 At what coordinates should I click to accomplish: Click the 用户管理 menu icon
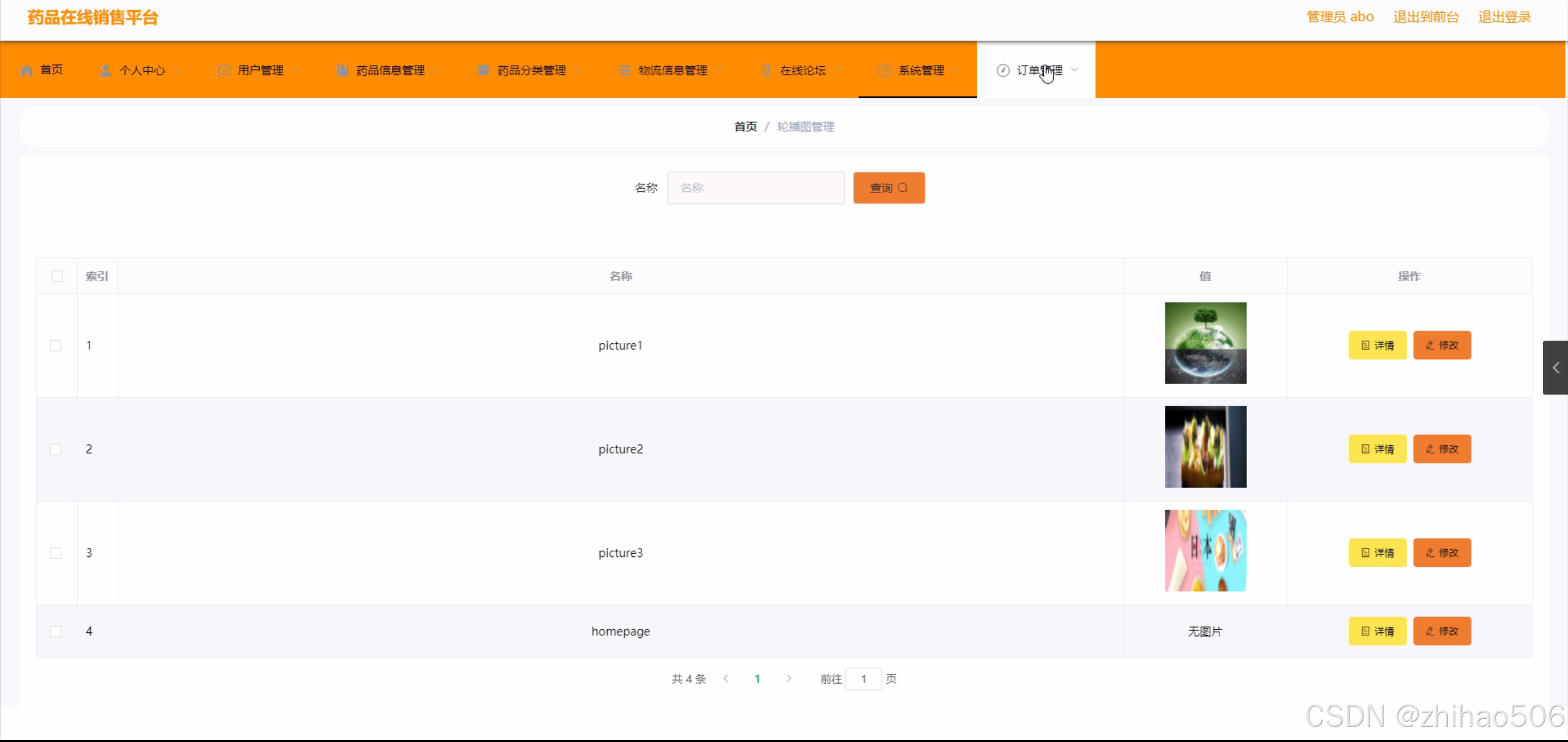pyautogui.click(x=224, y=70)
